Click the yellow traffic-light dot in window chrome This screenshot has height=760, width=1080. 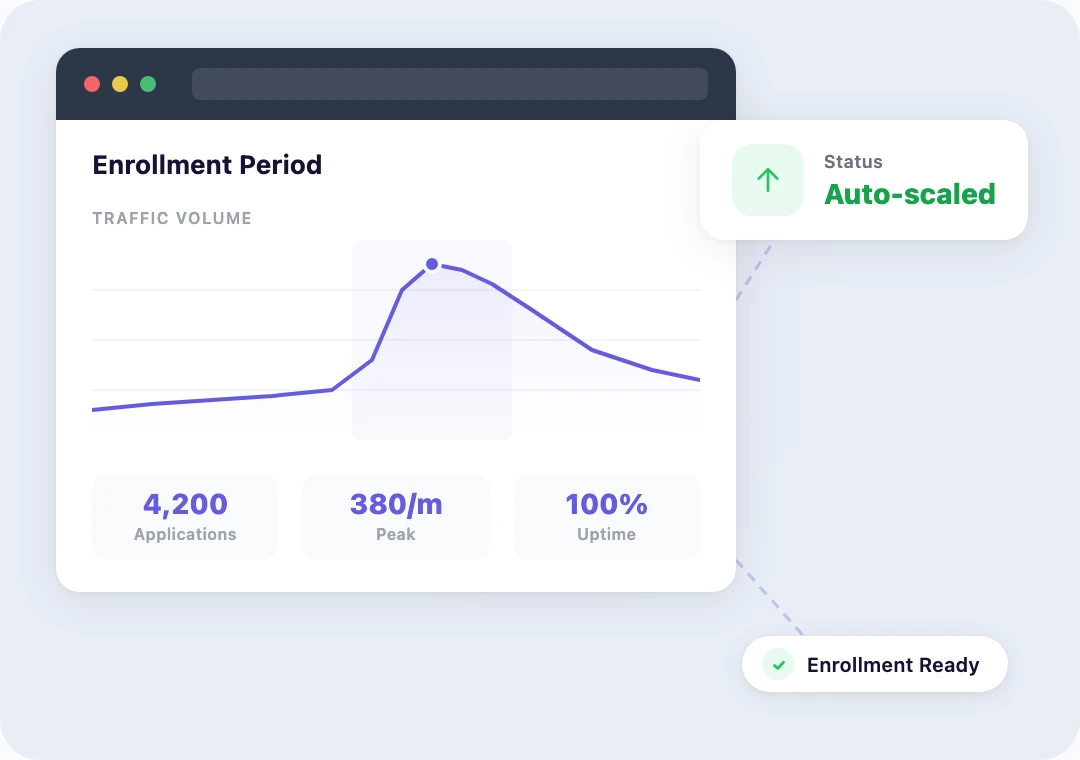tap(120, 84)
